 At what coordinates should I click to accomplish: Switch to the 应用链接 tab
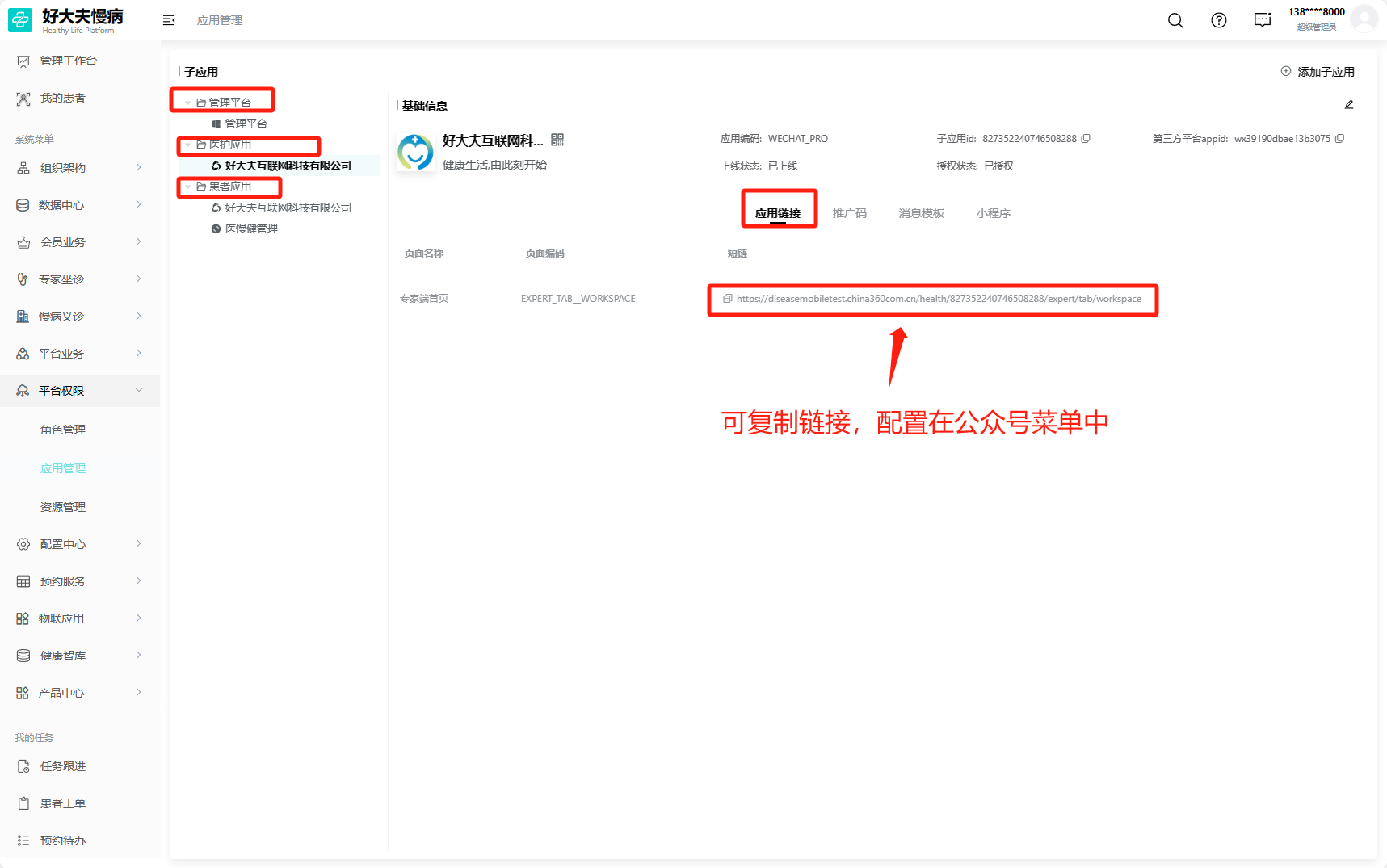click(778, 213)
